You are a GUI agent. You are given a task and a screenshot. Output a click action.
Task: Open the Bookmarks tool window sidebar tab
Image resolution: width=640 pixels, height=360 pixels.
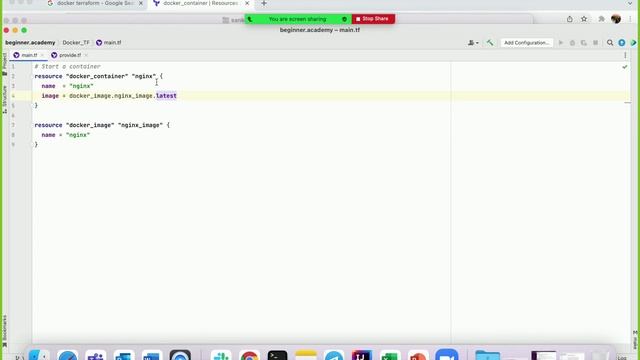pyautogui.click(x=4, y=331)
